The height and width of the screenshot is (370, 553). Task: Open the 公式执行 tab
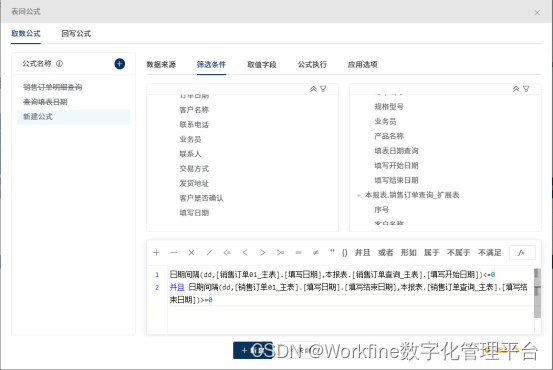point(312,65)
